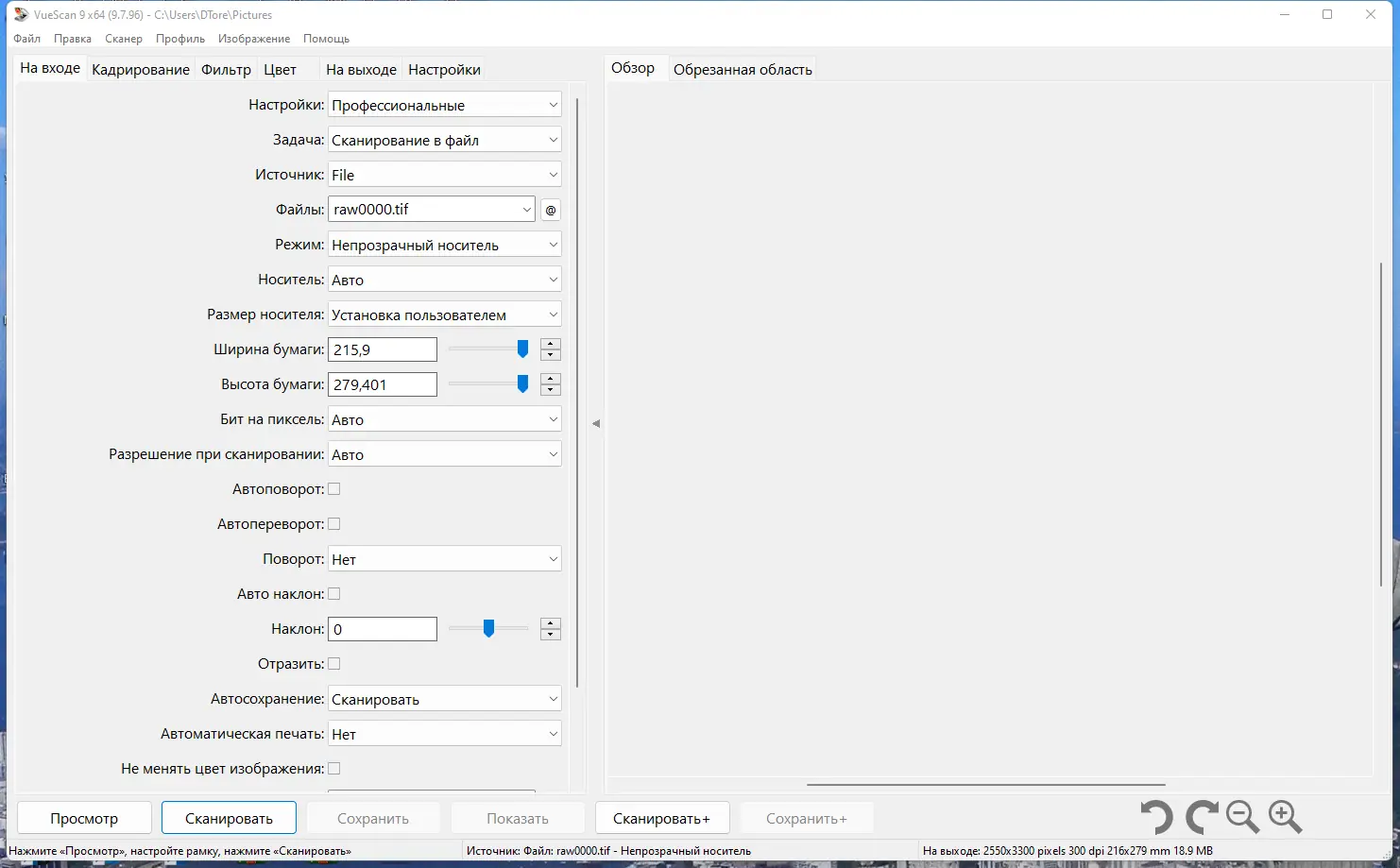This screenshot has height=868, width=1400.
Task: Open the Настройки tab
Action: click(444, 70)
